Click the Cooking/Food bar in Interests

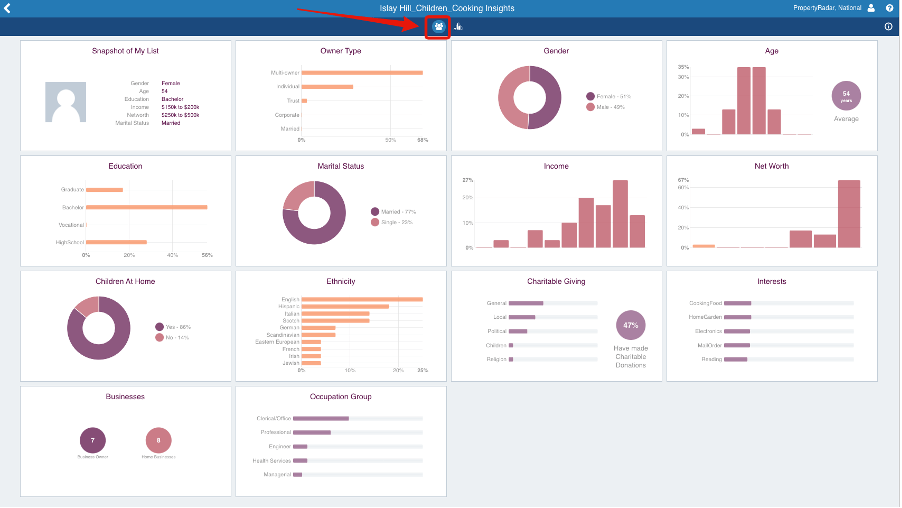coord(737,303)
